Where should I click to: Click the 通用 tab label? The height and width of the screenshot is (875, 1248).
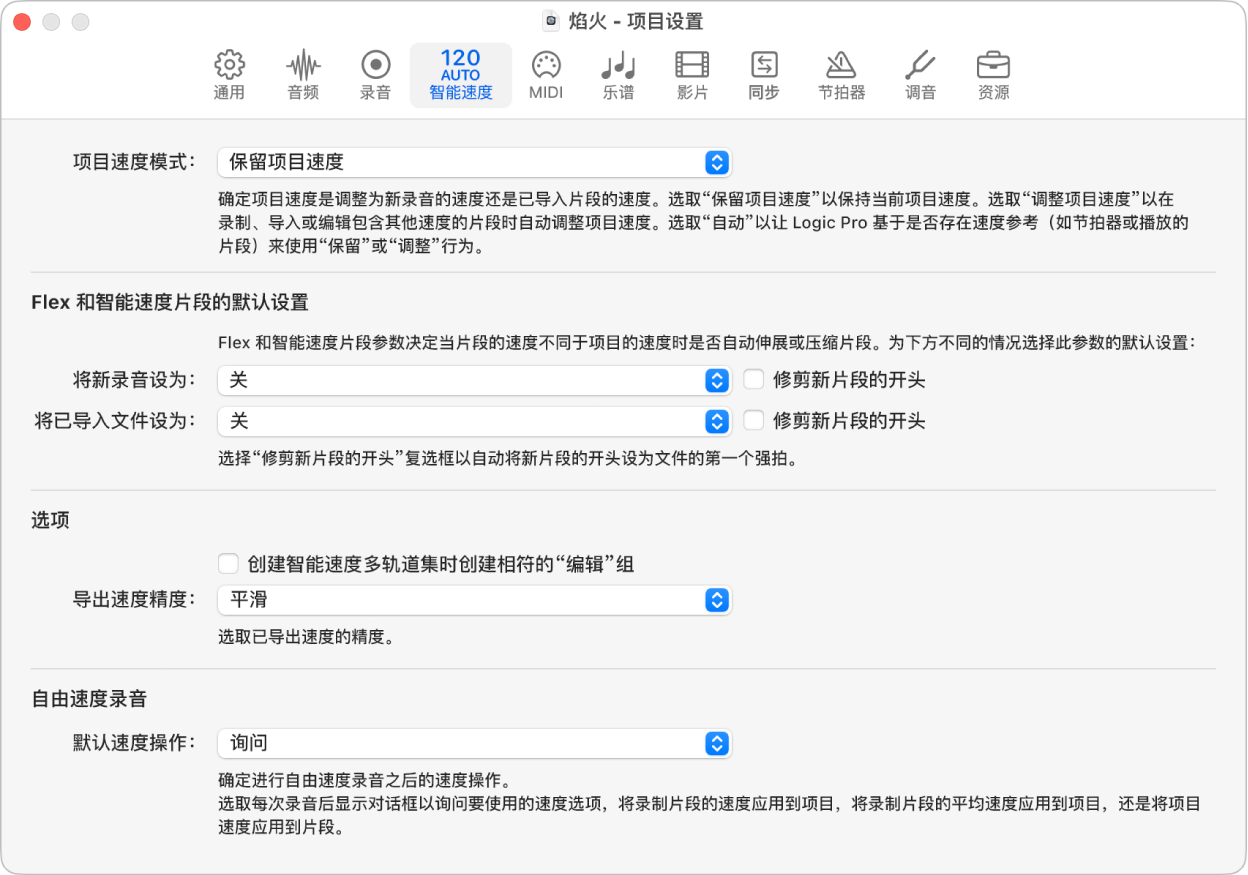click(x=229, y=93)
